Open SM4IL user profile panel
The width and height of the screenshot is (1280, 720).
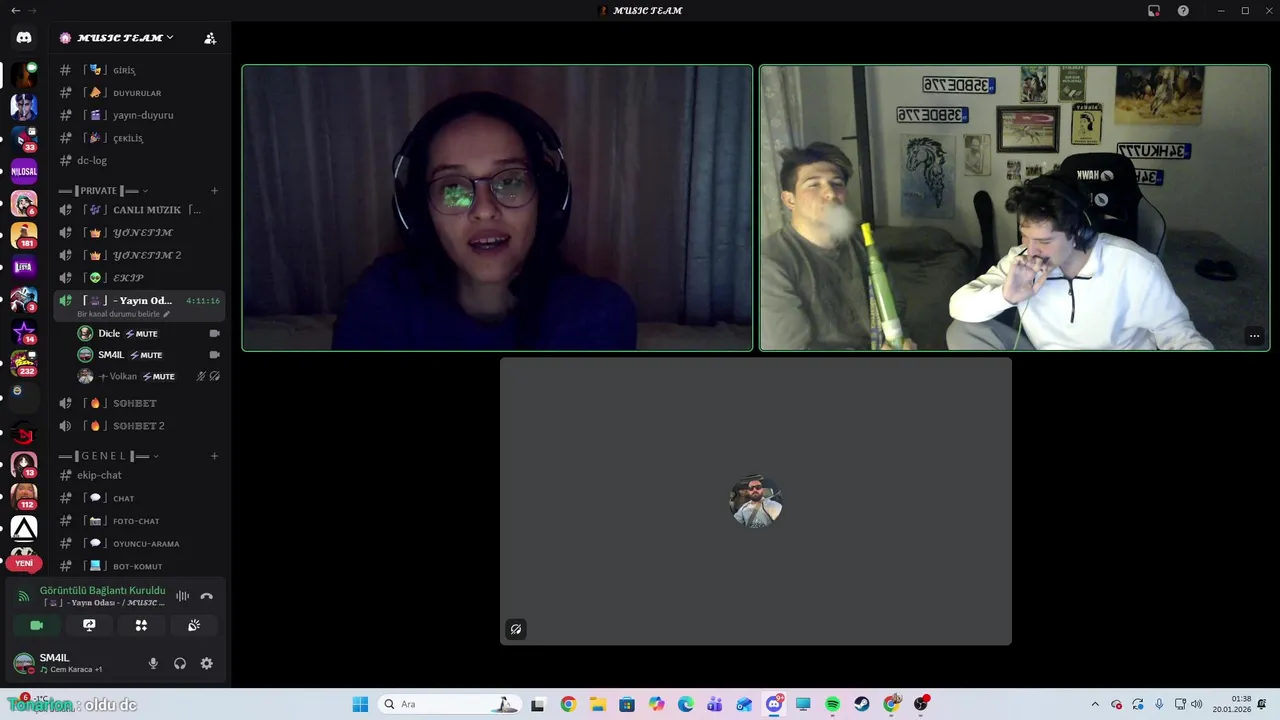74,663
